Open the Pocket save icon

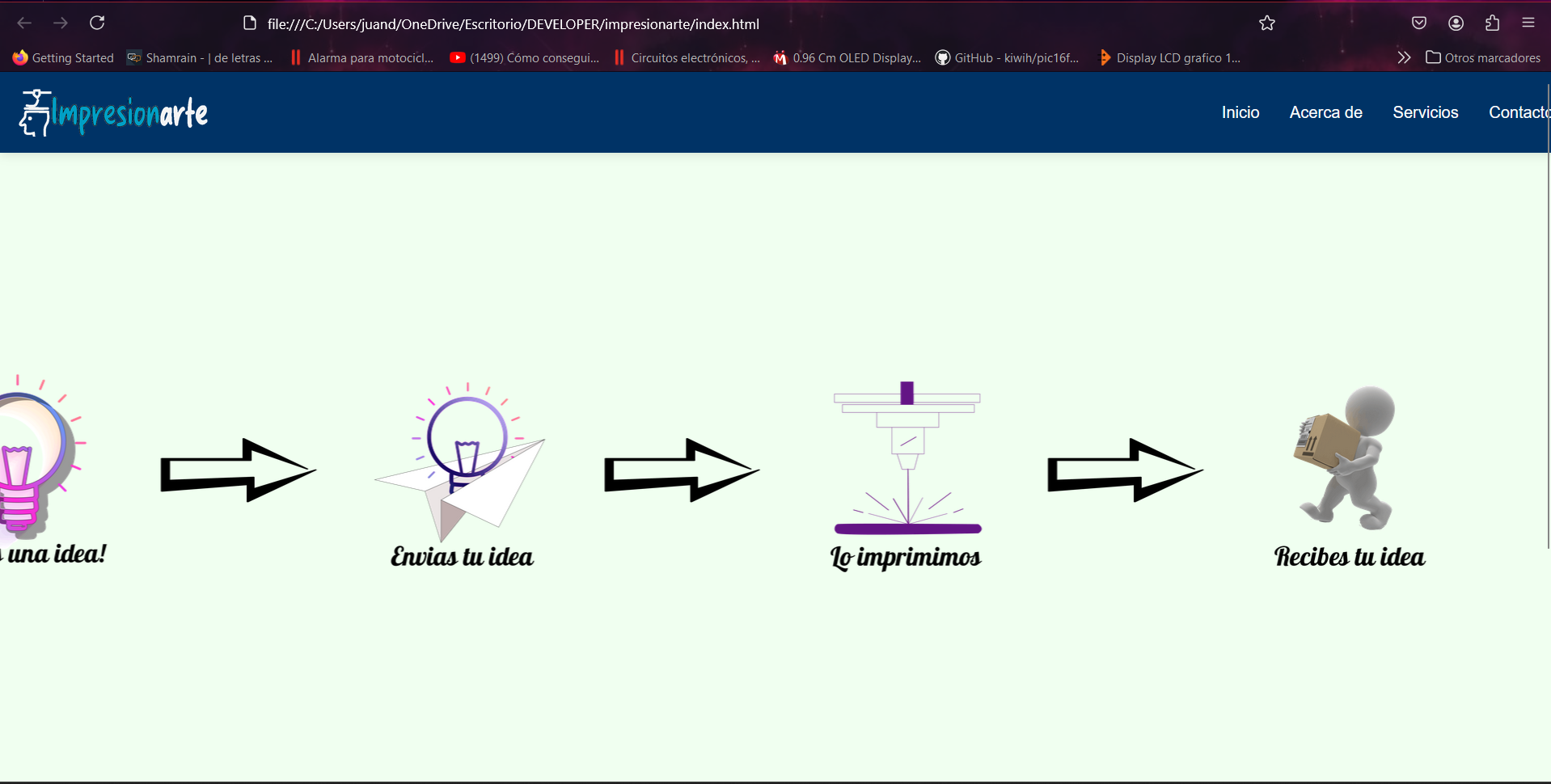click(x=1418, y=23)
